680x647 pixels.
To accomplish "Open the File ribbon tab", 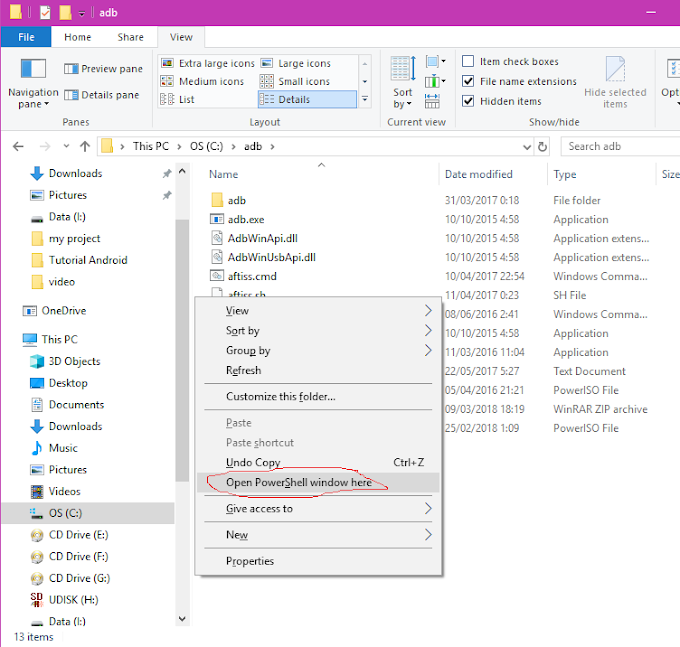I will click(26, 37).
